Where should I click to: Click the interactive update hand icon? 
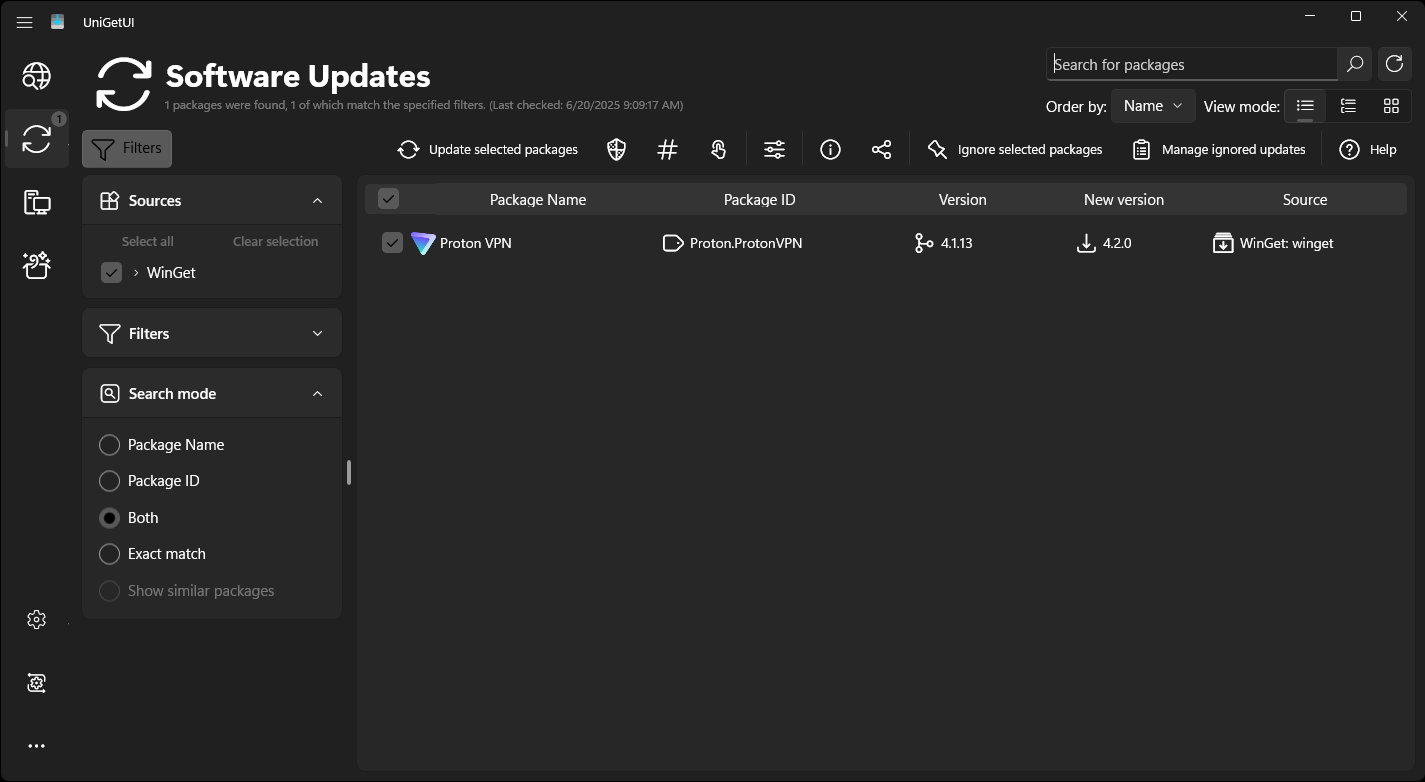pos(719,149)
